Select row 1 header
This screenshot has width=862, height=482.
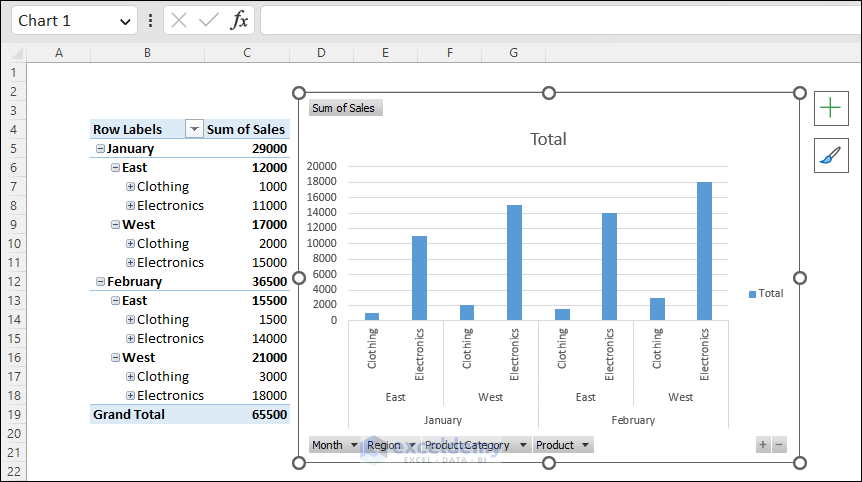13,73
